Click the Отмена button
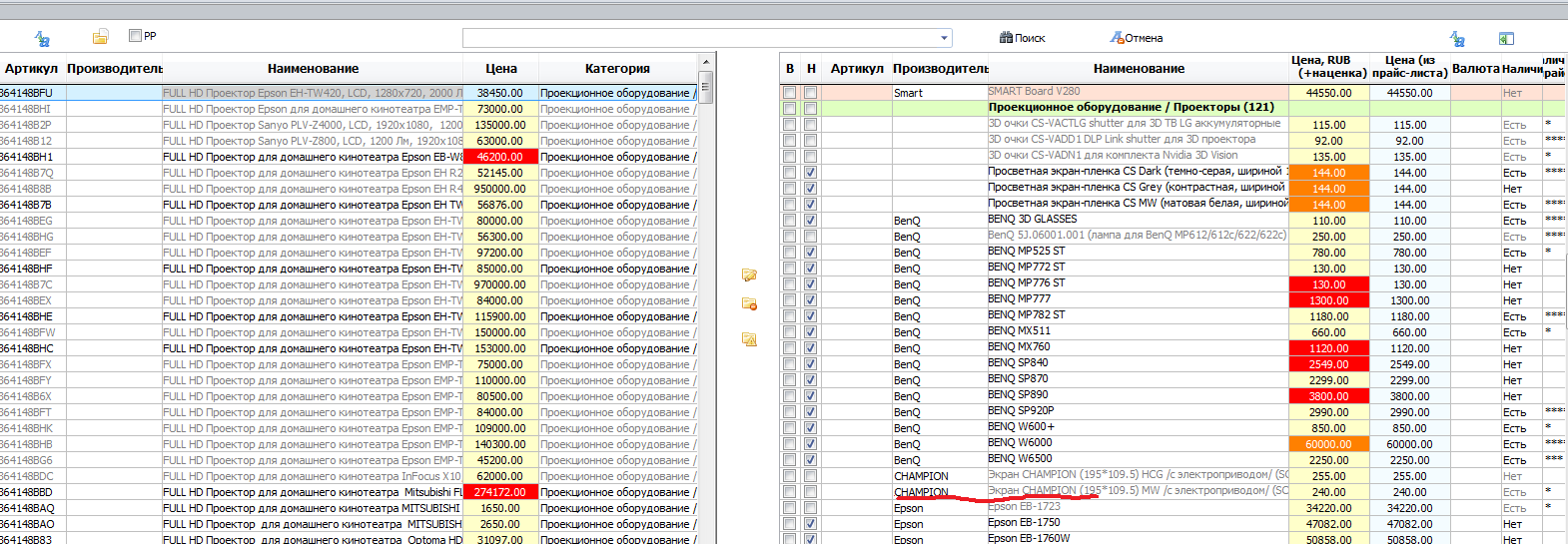 coord(1137,38)
